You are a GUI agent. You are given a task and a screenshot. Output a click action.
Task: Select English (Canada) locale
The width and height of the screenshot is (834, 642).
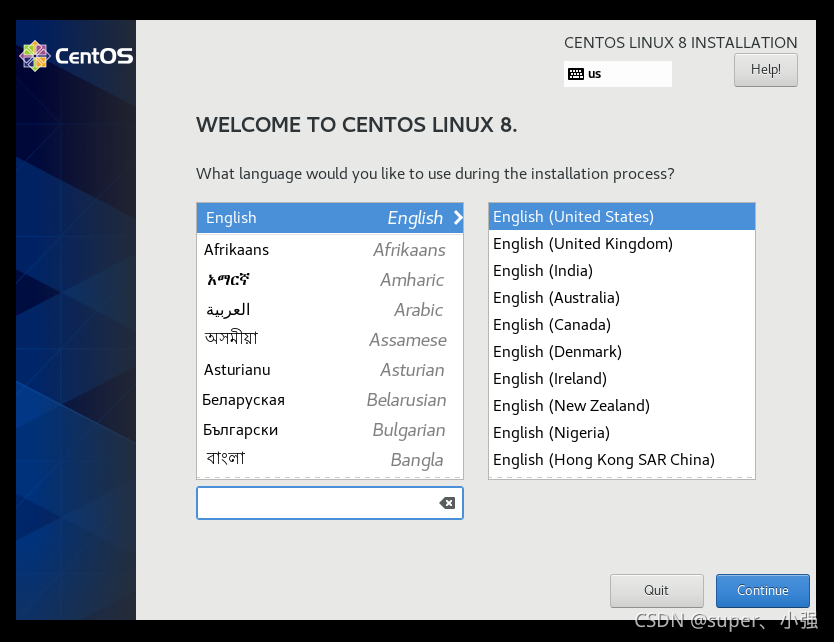(x=622, y=324)
